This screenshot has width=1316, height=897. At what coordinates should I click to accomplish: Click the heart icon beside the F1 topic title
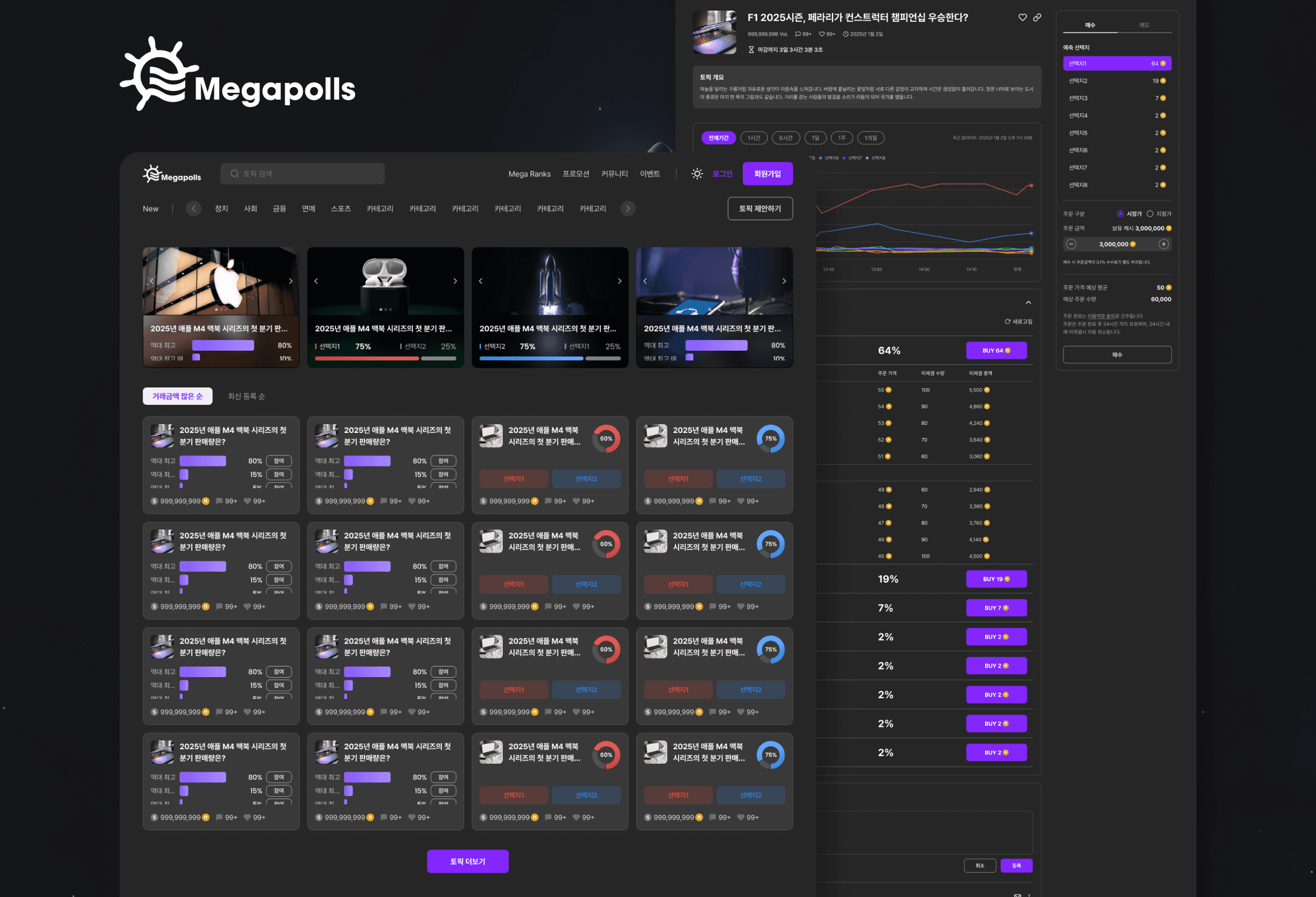coord(1023,17)
